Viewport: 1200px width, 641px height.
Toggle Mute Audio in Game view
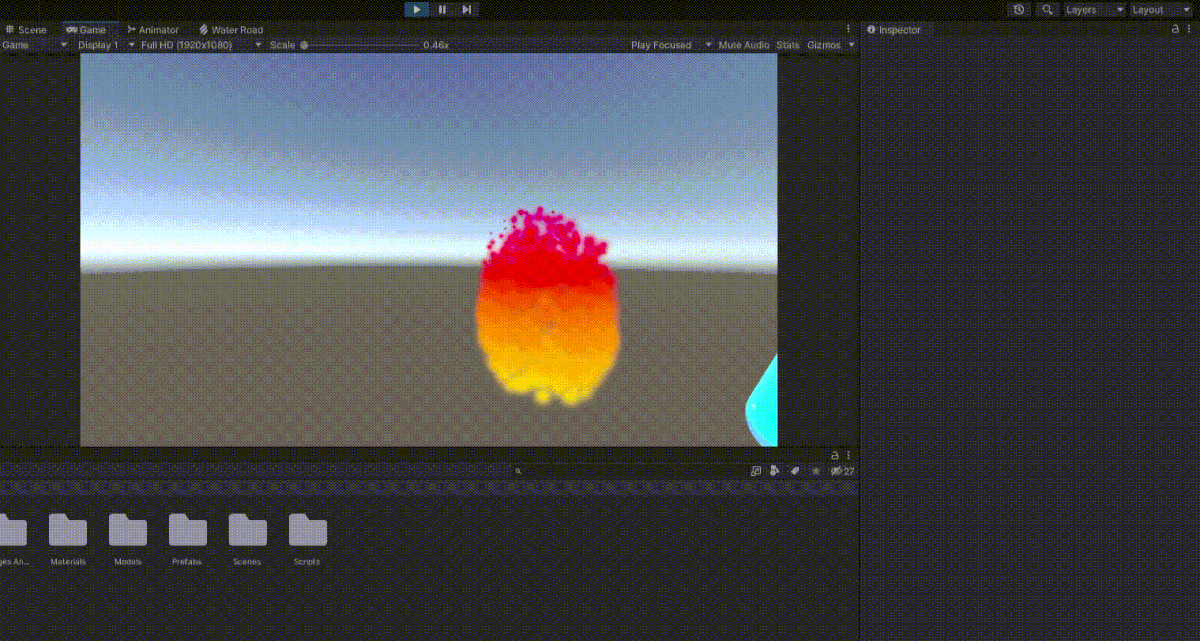pos(744,45)
